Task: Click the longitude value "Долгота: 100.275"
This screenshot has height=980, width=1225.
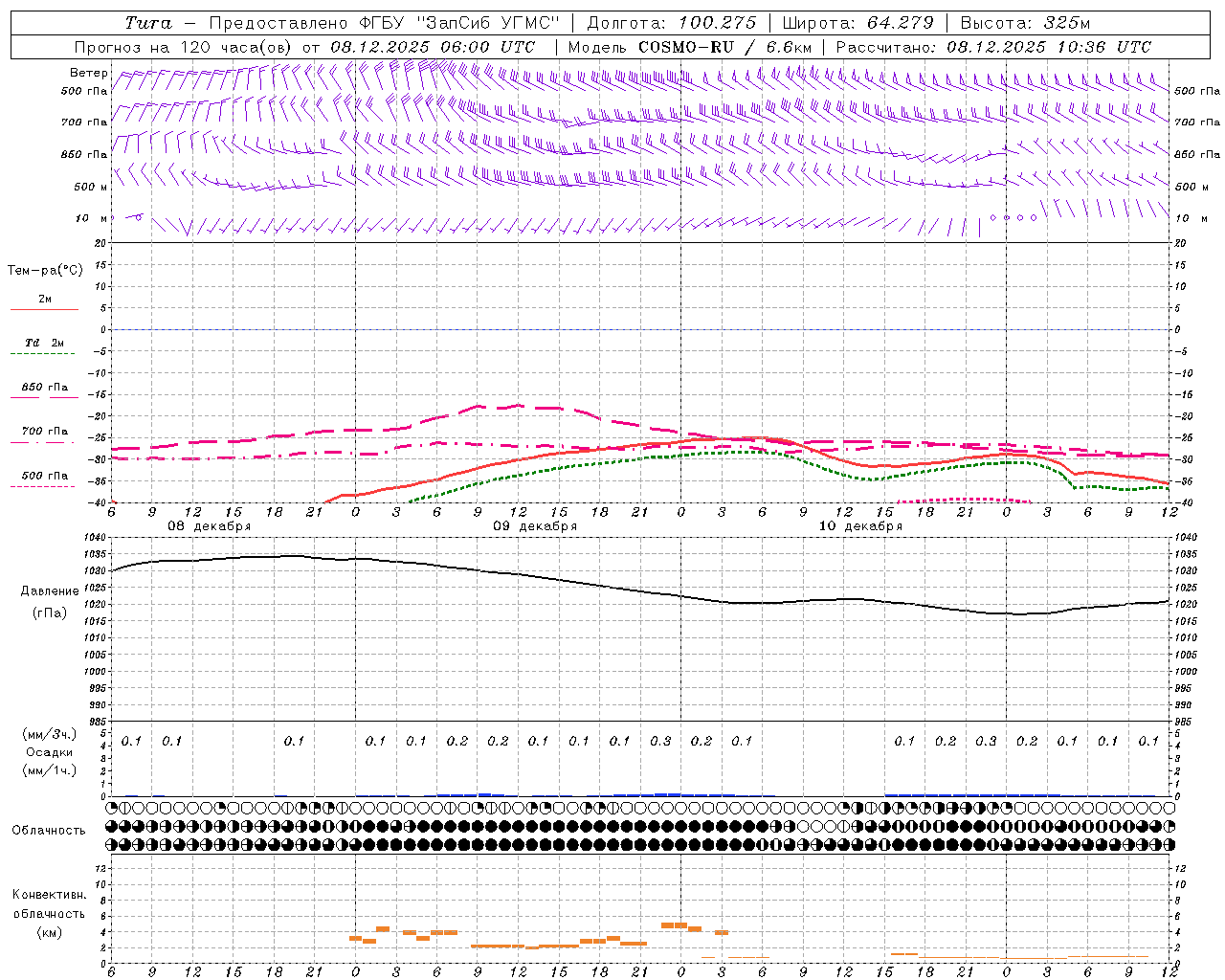Action: pyautogui.click(x=671, y=23)
